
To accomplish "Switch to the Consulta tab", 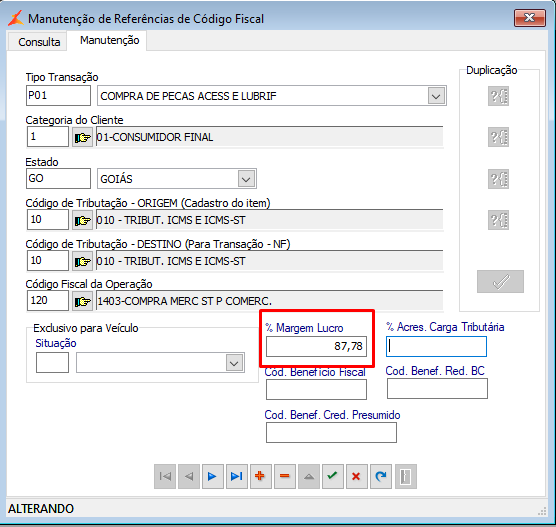I will point(39,42).
